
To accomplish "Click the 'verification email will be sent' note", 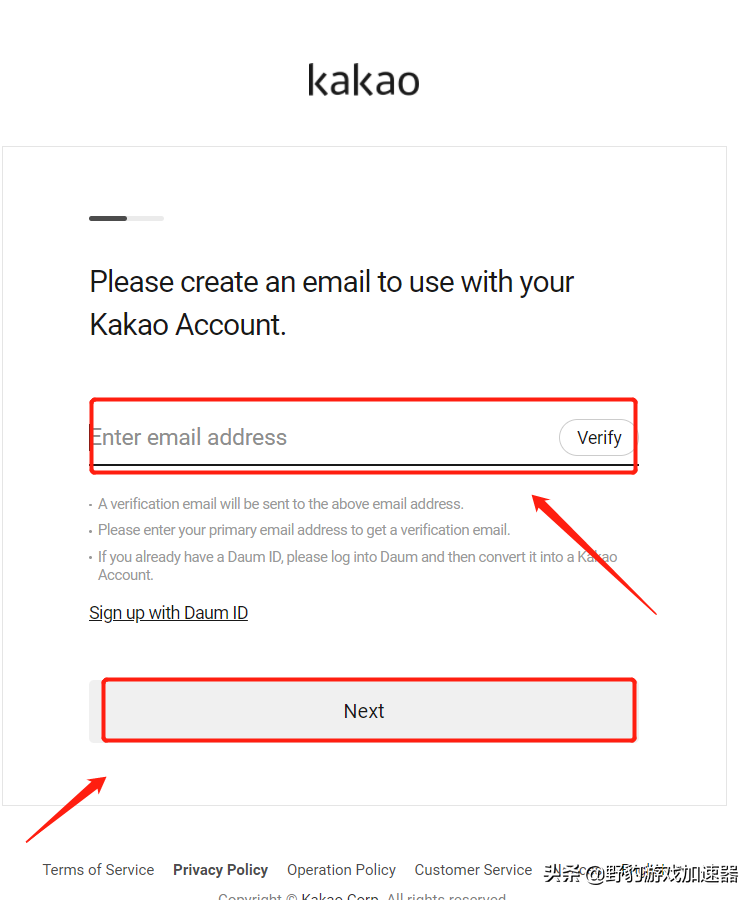I will (280, 504).
